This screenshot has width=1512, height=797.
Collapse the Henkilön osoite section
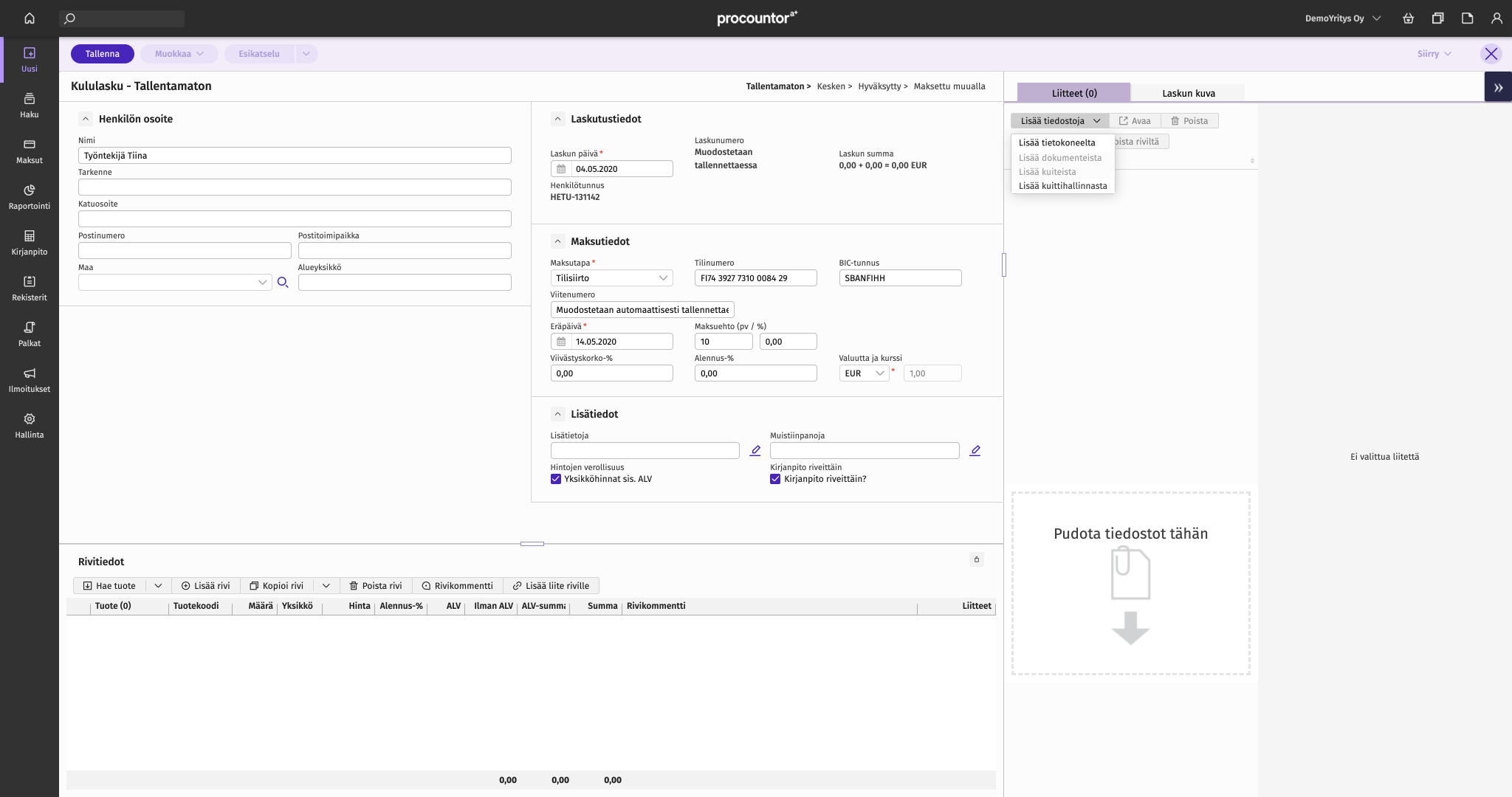[x=86, y=119]
